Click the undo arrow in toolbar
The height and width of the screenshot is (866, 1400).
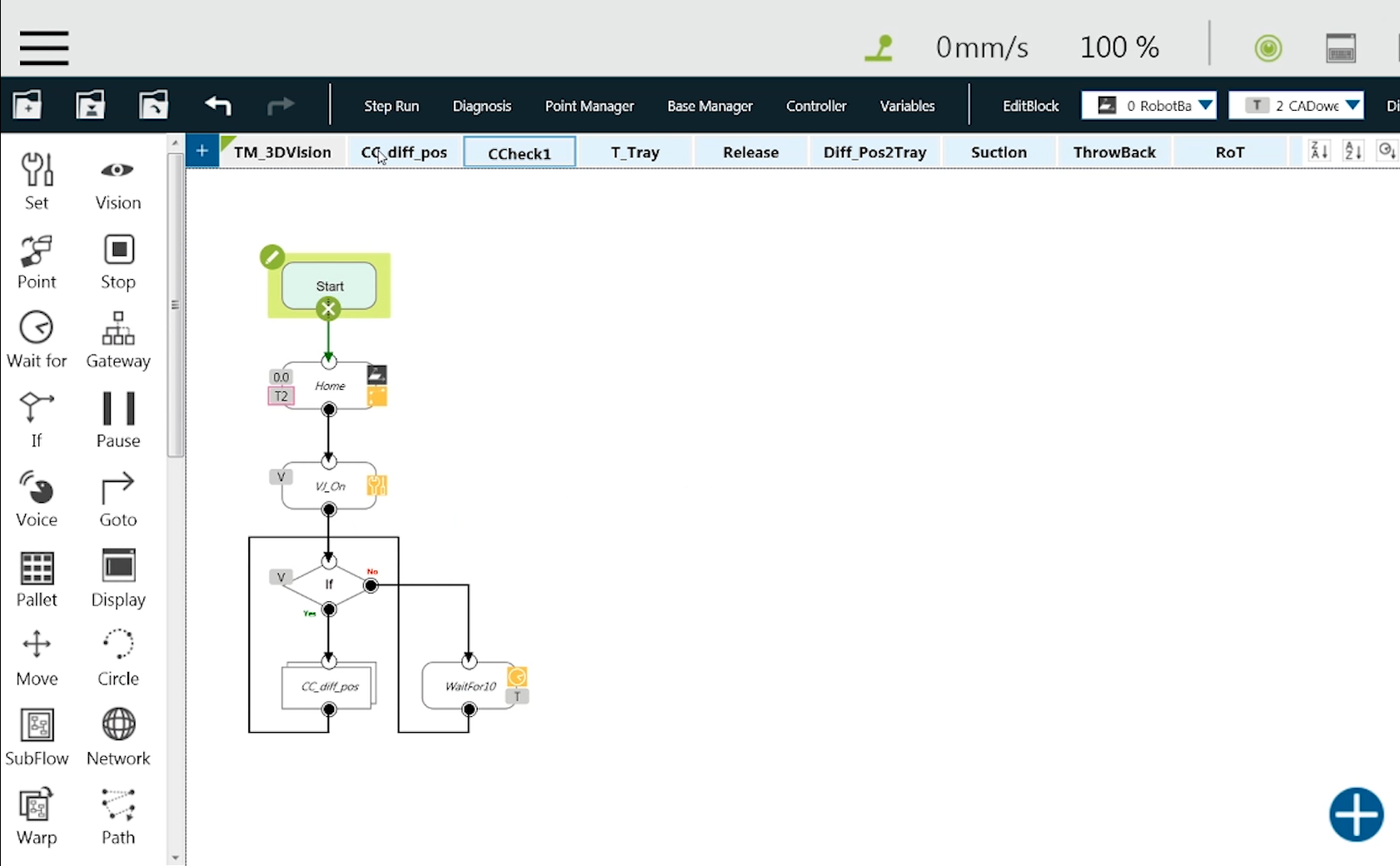coord(218,106)
